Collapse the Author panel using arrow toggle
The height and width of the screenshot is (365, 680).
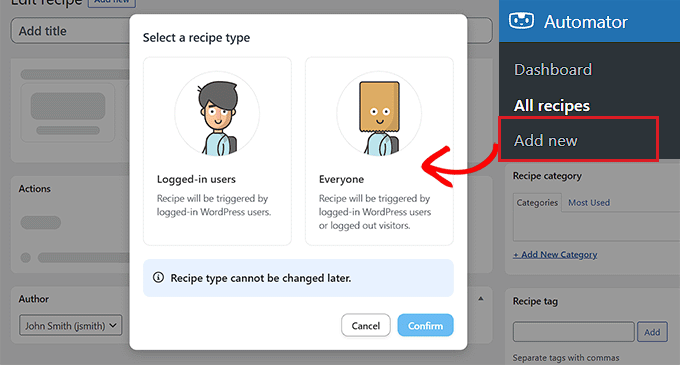pyautogui.click(x=481, y=299)
